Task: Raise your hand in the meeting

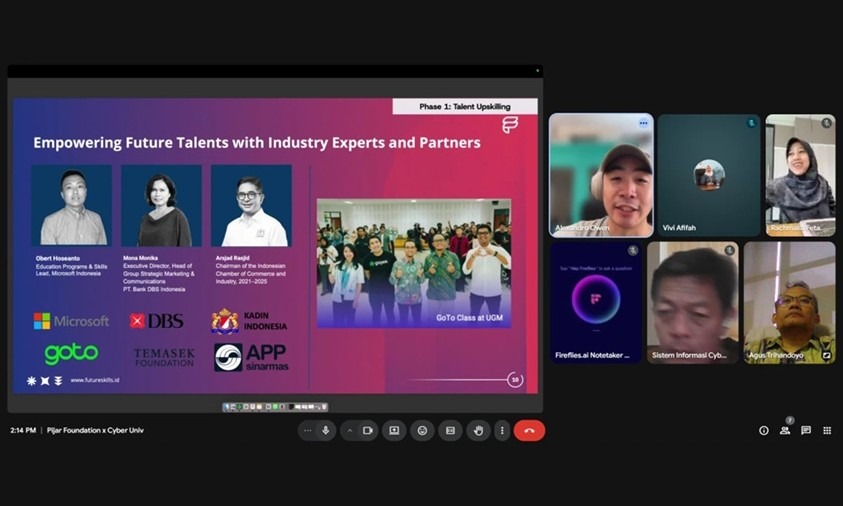Action: pyautogui.click(x=478, y=430)
